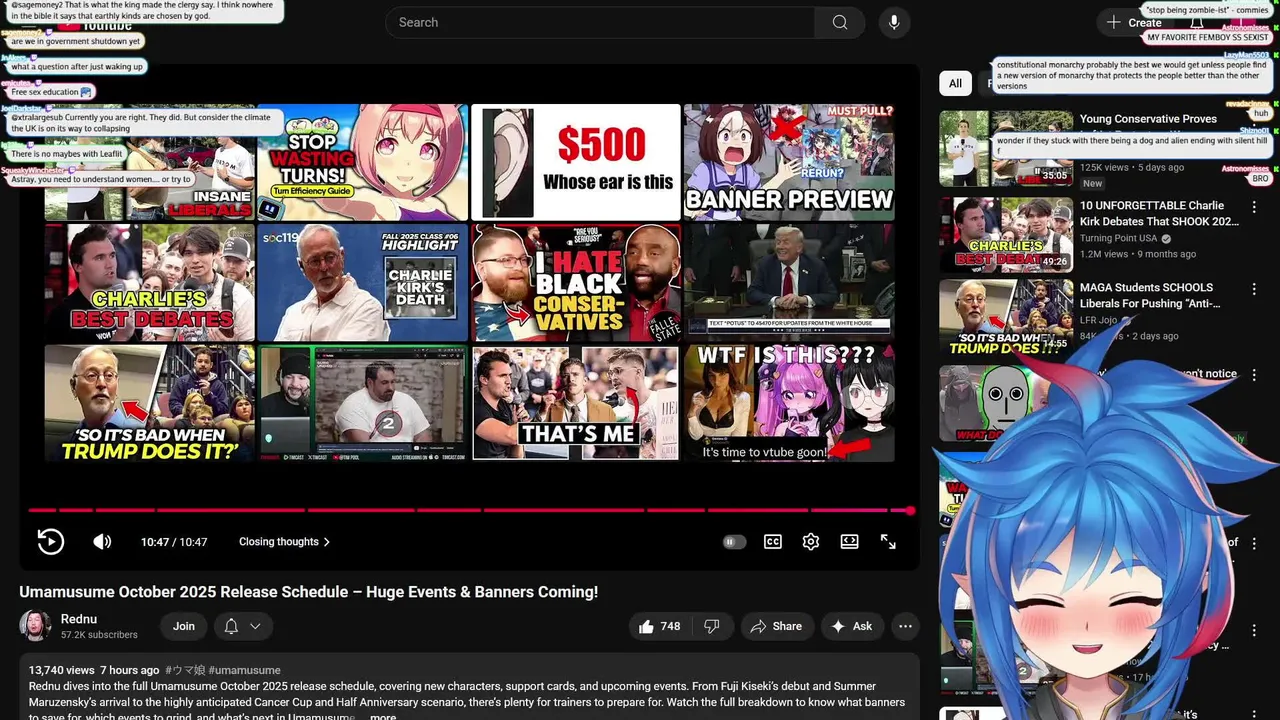1280x720 pixels.
Task: Open So It's Bad When Trump endscreen video
Action: (150, 402)
